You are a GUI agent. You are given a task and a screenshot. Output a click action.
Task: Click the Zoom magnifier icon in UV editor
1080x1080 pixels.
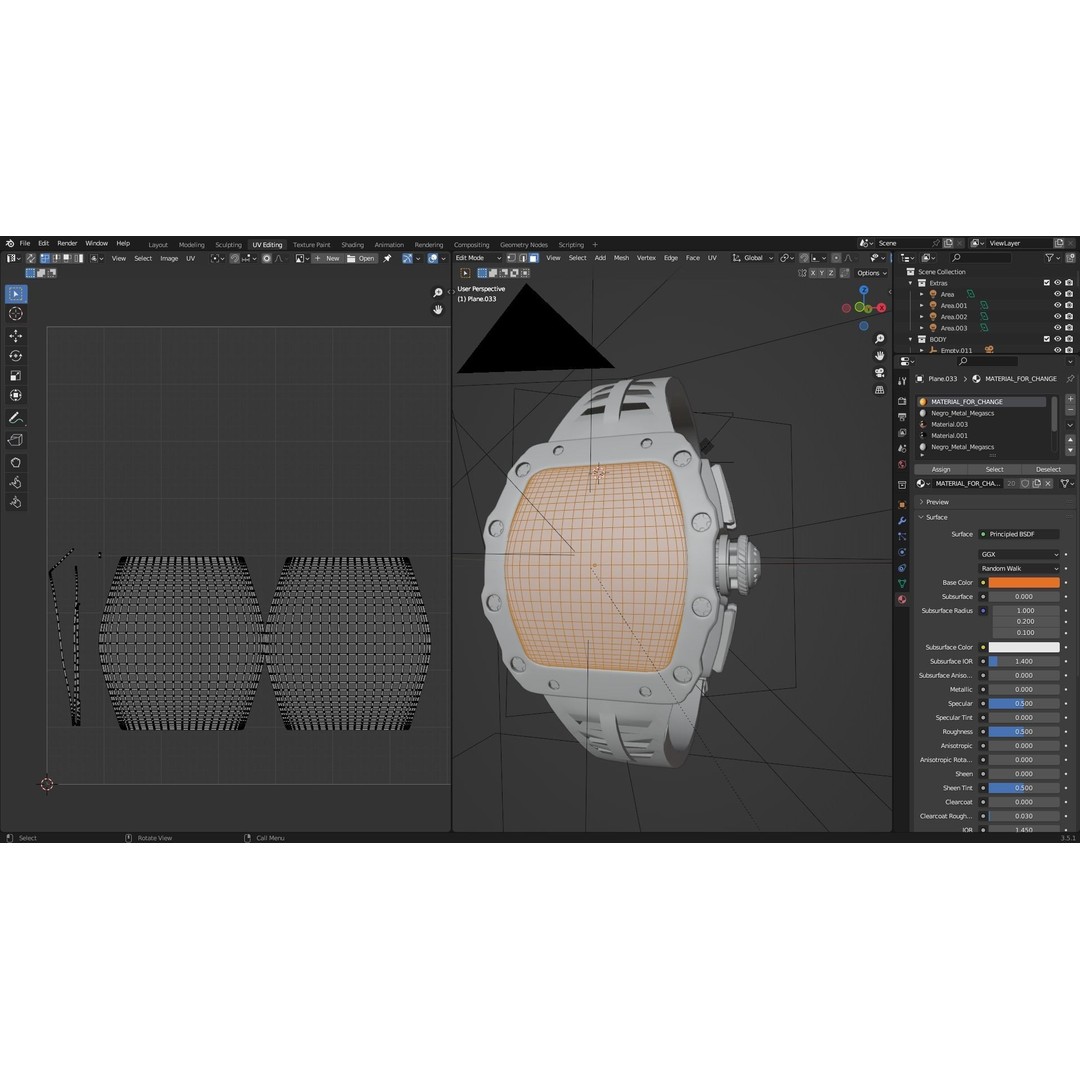[x=437, y=292]
